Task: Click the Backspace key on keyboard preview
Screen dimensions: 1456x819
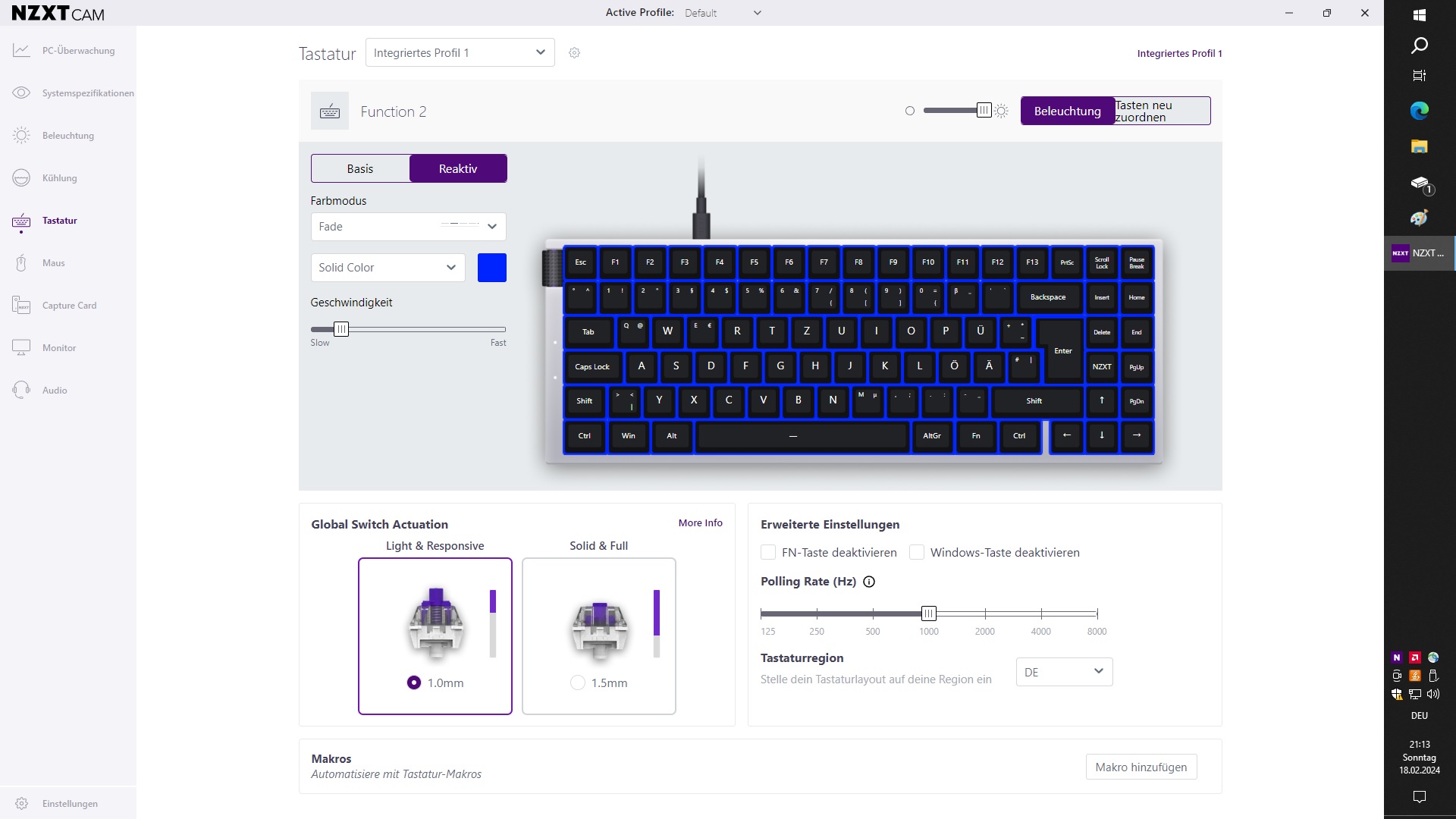Action: (1048, 297)
